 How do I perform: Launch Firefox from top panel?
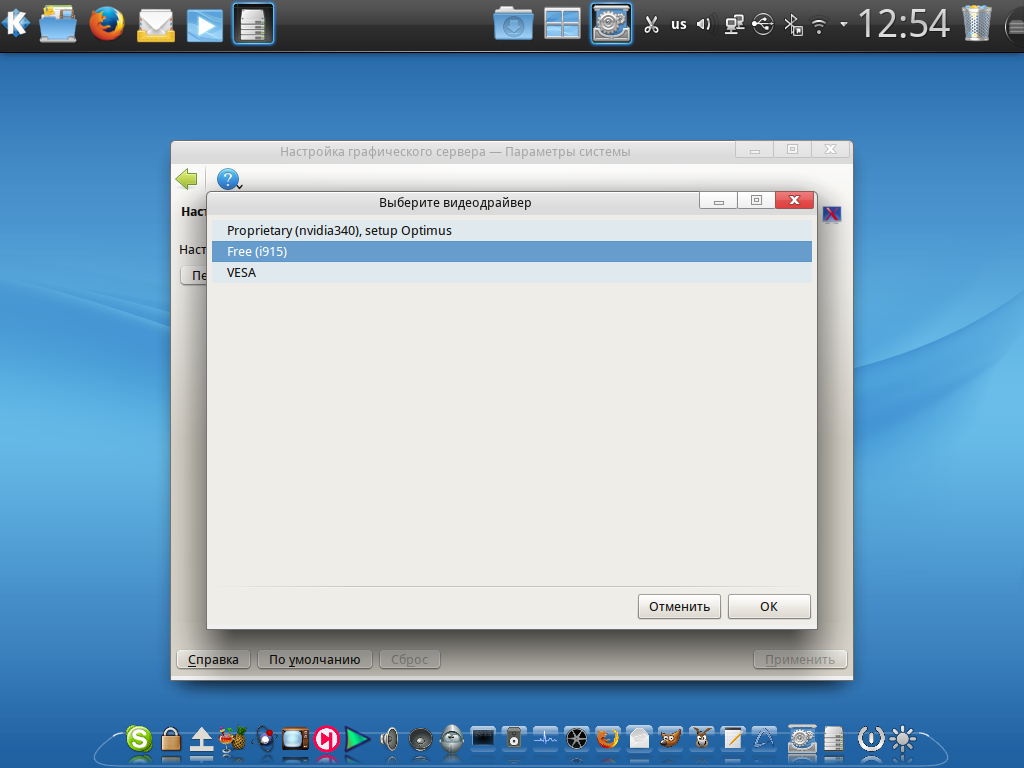106,24
